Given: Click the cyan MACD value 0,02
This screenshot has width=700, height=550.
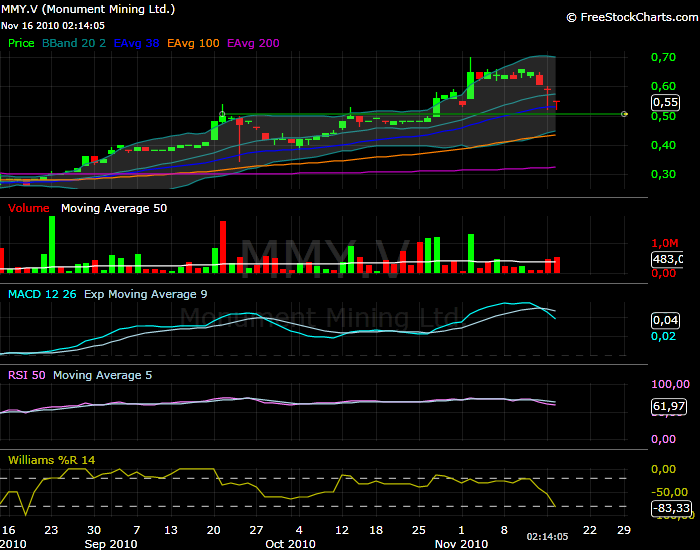Looking at the screenshot, I should pos(663,336).
